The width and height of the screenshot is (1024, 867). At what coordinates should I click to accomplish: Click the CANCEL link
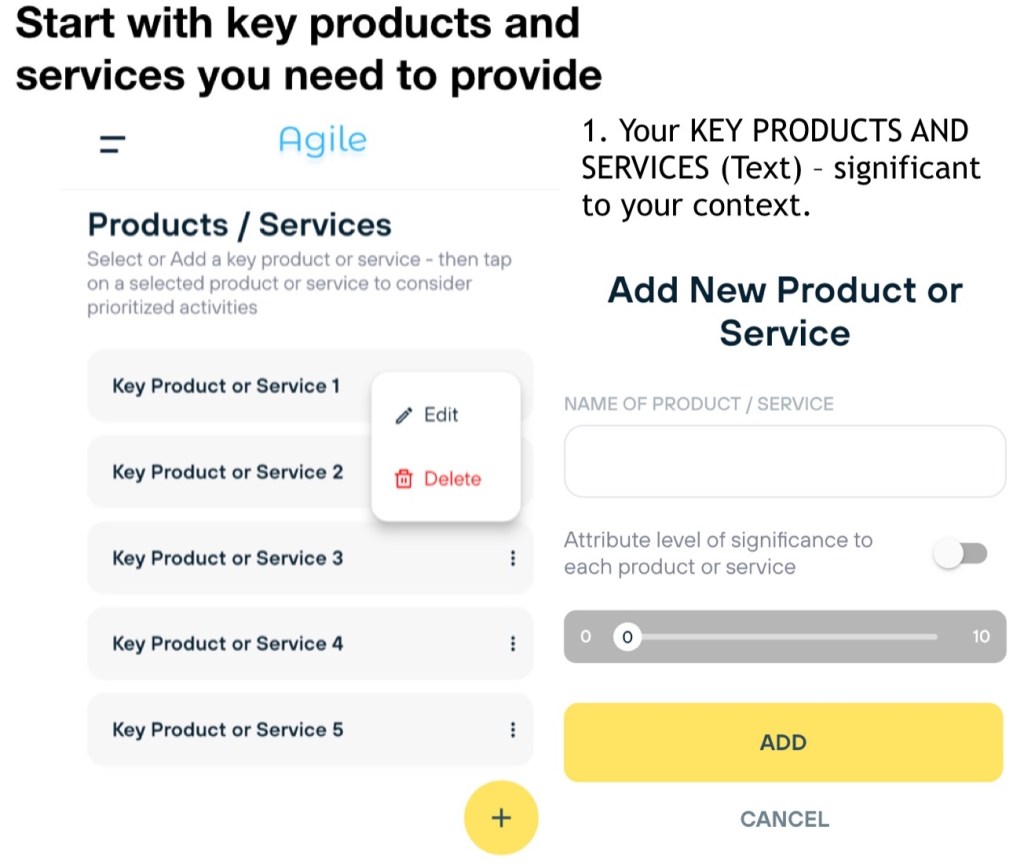click(x=784, y=819)
